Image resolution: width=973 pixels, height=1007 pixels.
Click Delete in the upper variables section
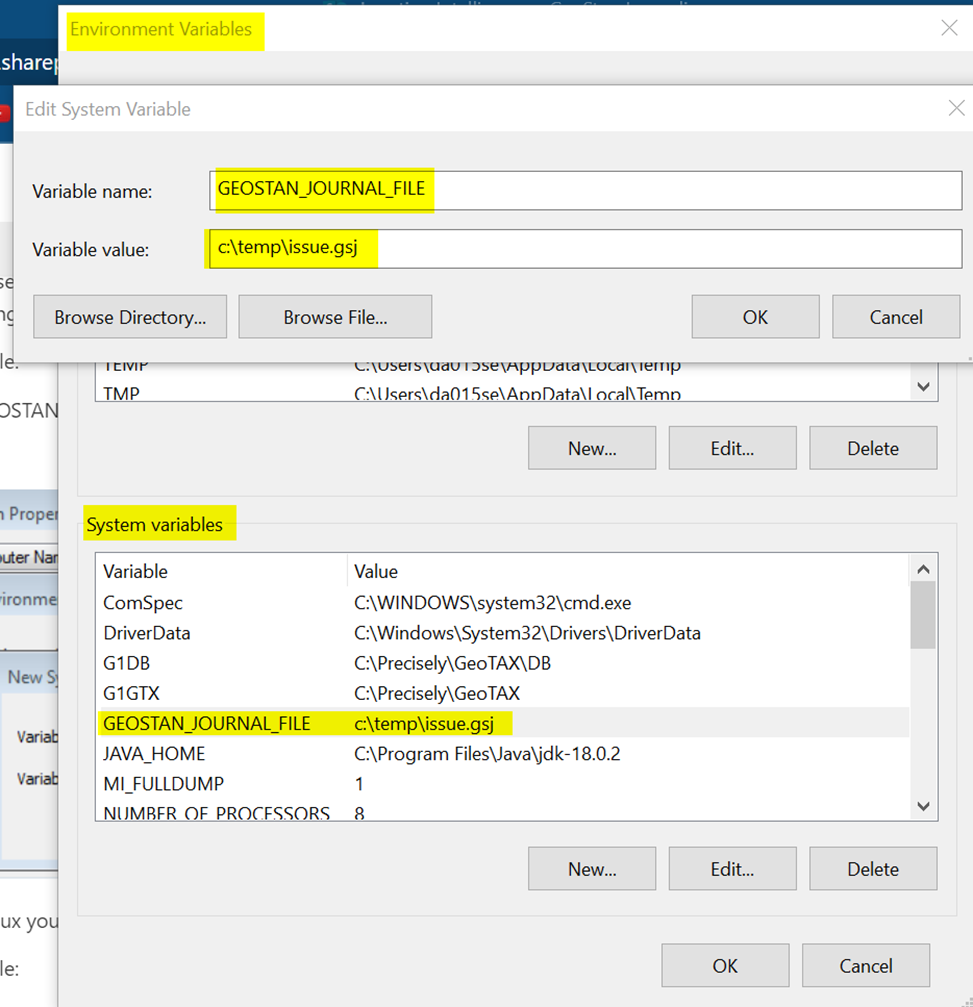(872, 447)
